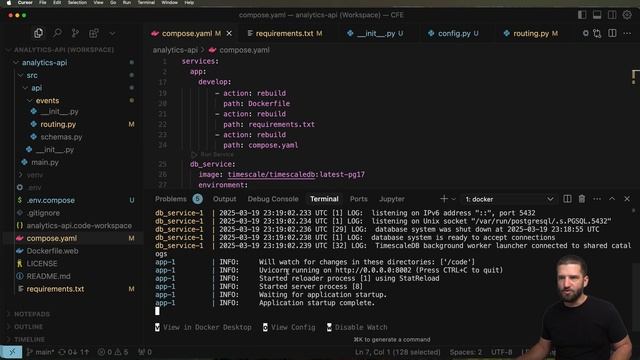Expand the Outline section

[x=28, y=327]
